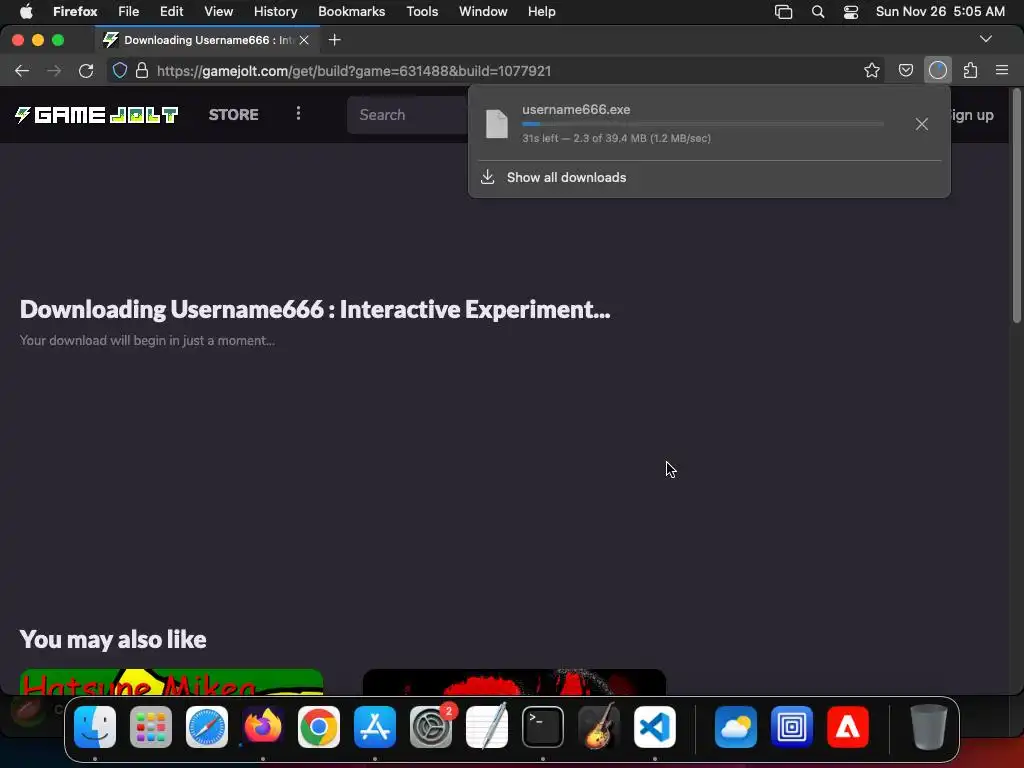Open TextEdit from the Dock

487,727
